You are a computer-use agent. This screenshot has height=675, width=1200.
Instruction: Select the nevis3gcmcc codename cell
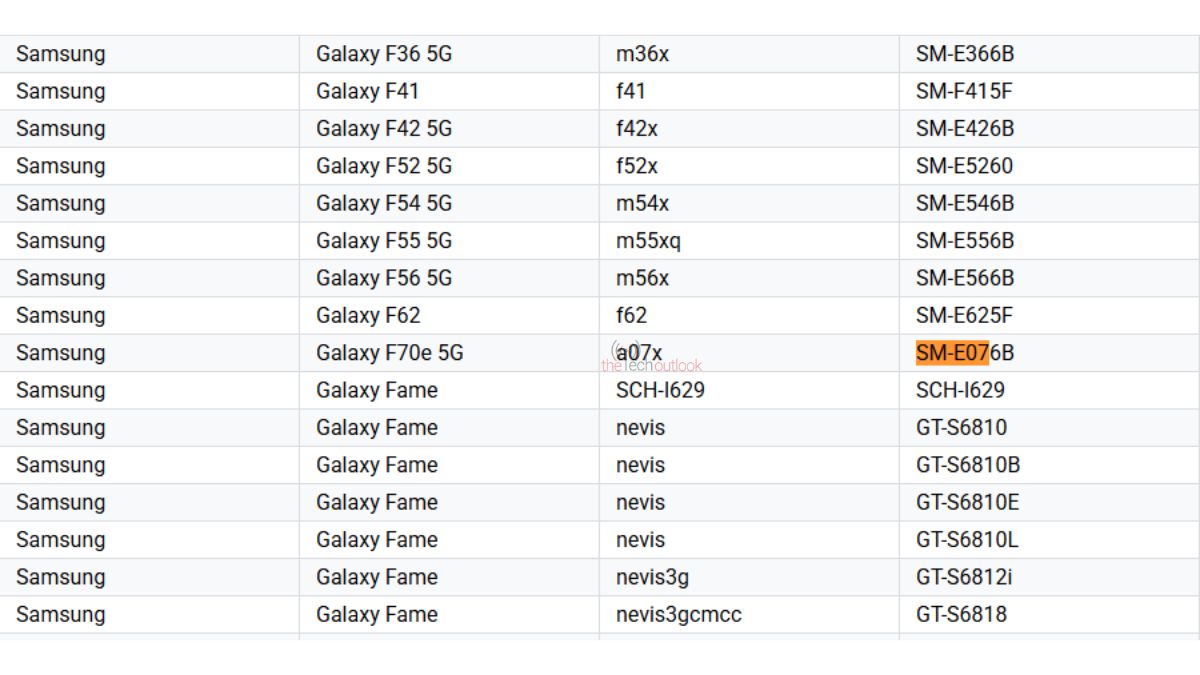pyautogui.click(x=678, y=614)
